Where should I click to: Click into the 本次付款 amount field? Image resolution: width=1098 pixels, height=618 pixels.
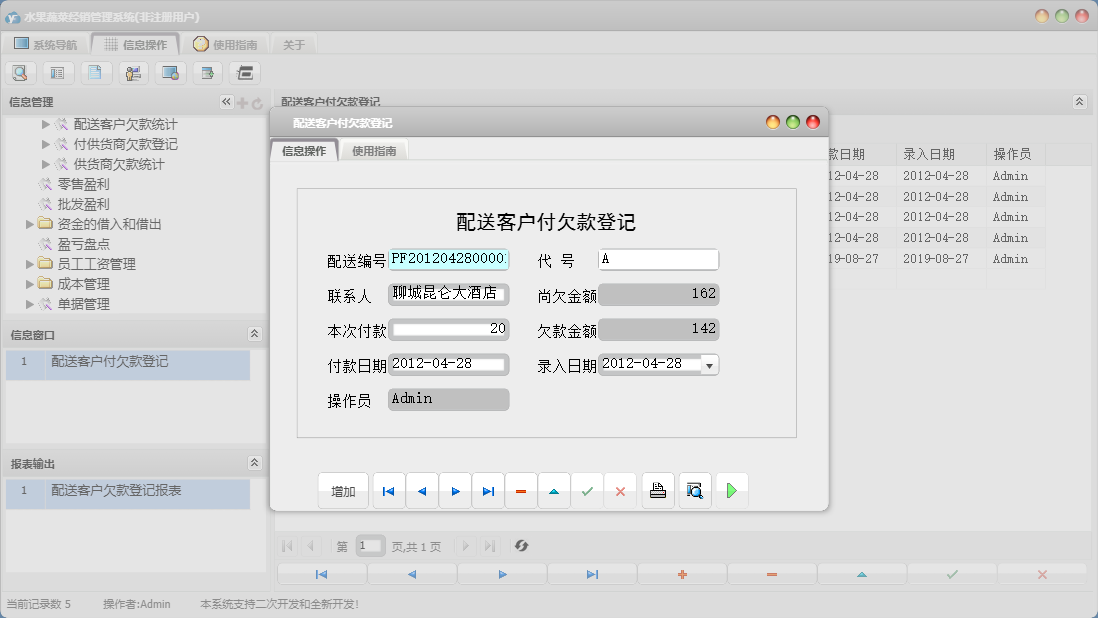coord(449,329)
